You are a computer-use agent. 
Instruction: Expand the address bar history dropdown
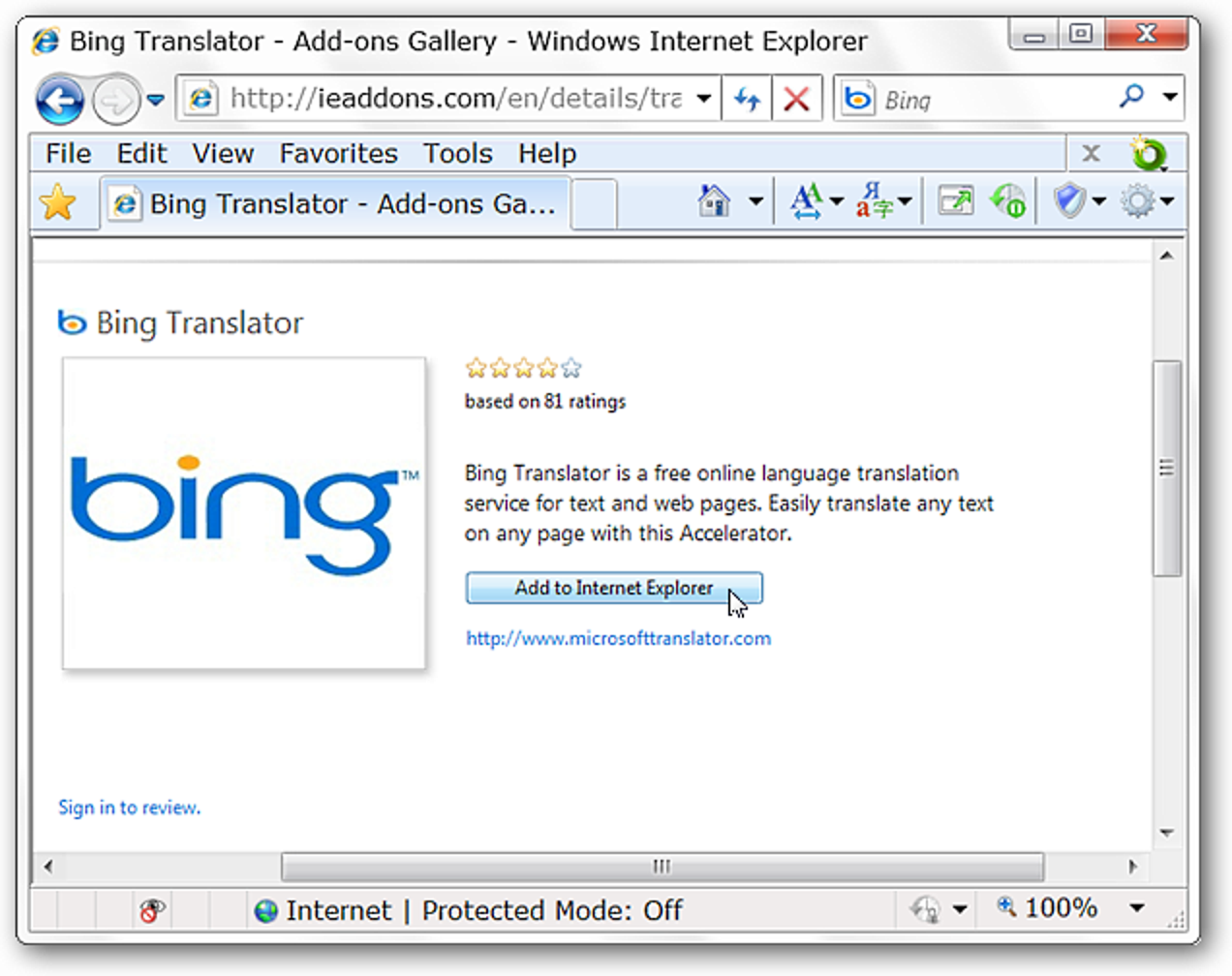704,99
